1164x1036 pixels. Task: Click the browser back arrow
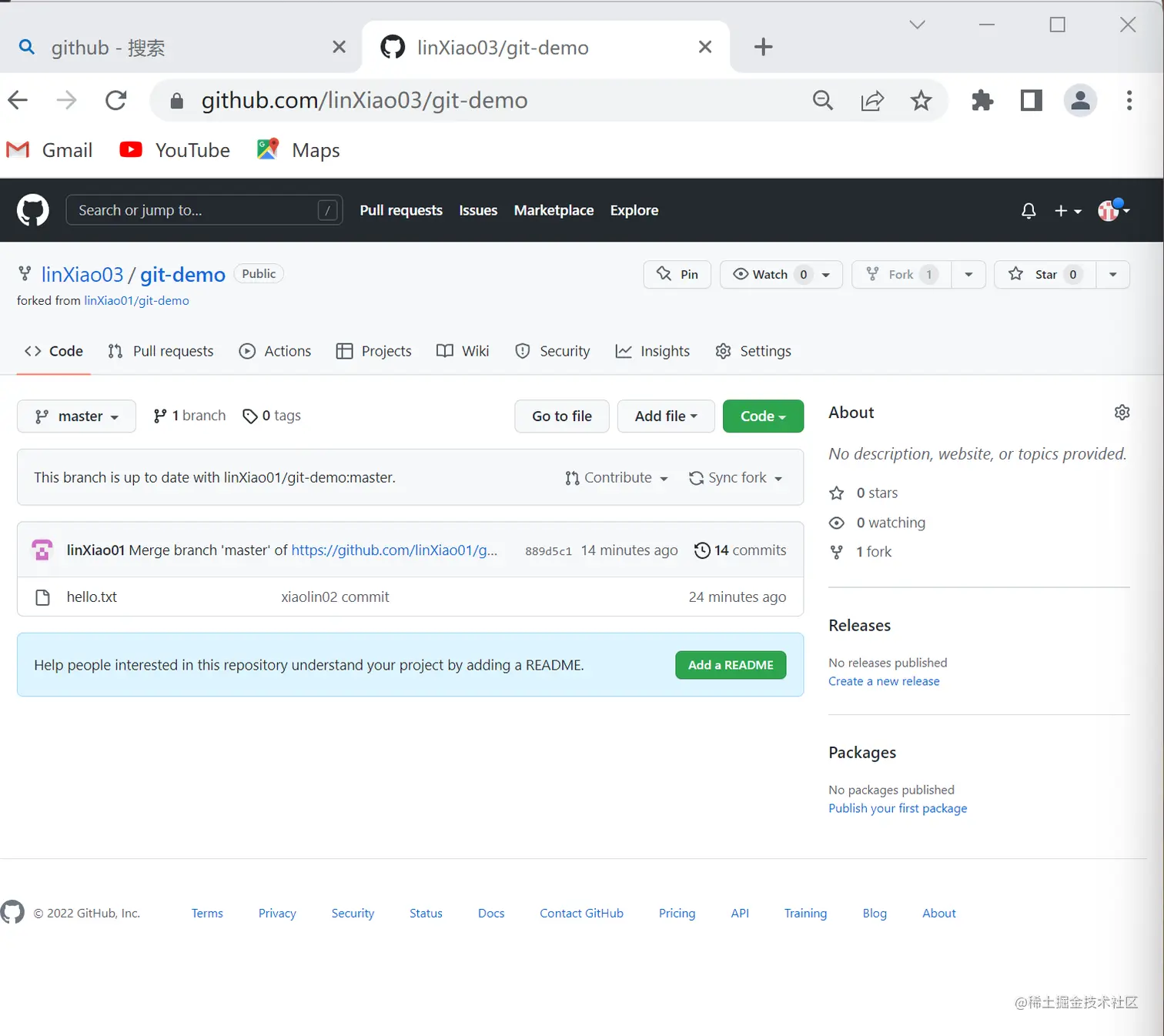(x=18, y=100)
